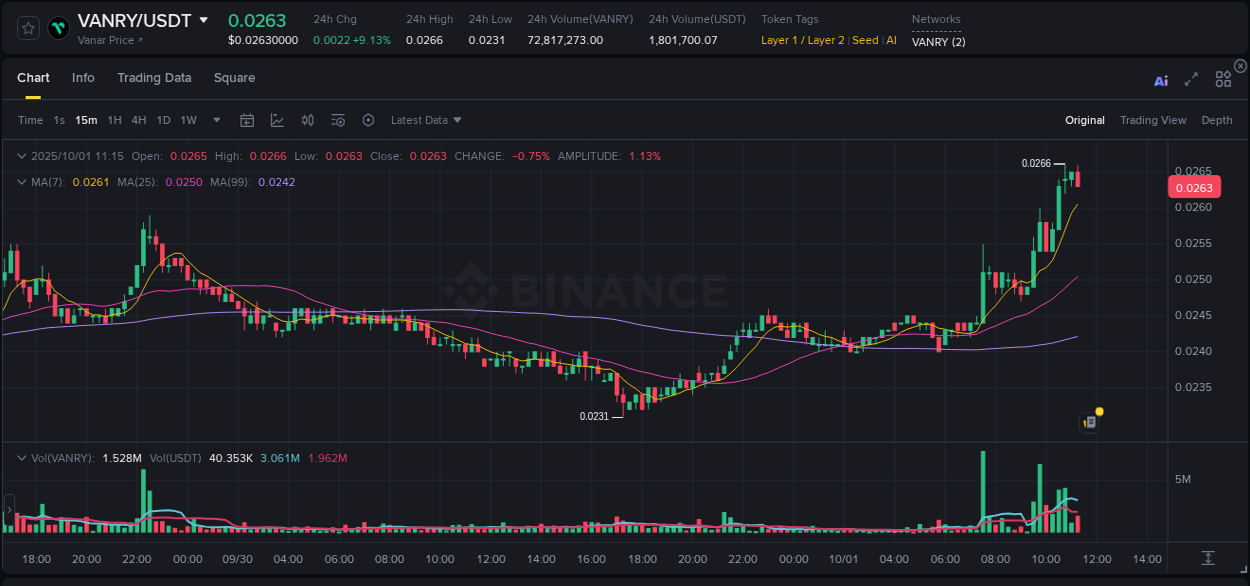Select the 1D timeframe
This screenshot has height=586, width=1250.
pos(163,120)
